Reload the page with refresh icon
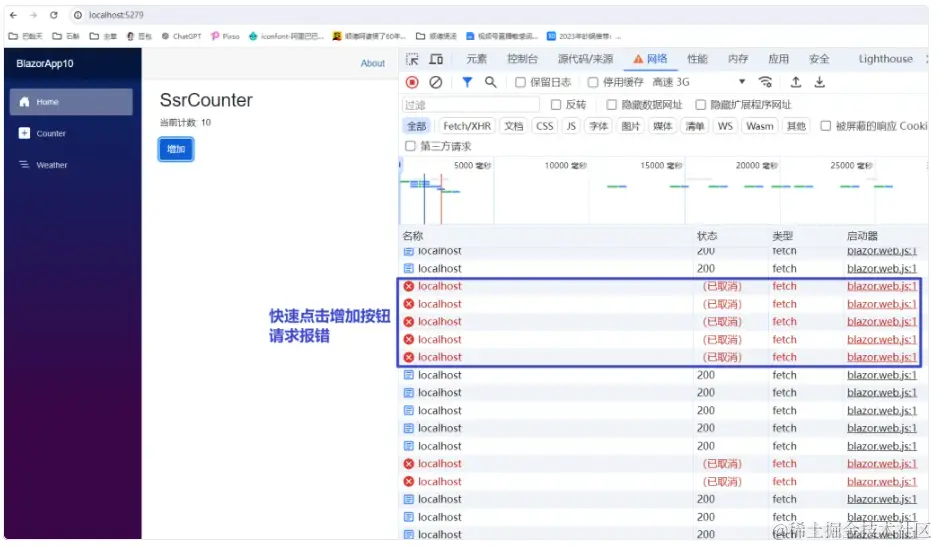This screenshot has height=547, width=938. [53, 15]
